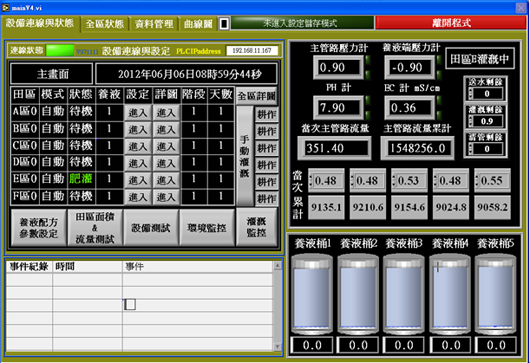Image resolution: width=530 pixels, height=363 pixels.
Task: Open the 資料管理 tab
Action: 154,24
